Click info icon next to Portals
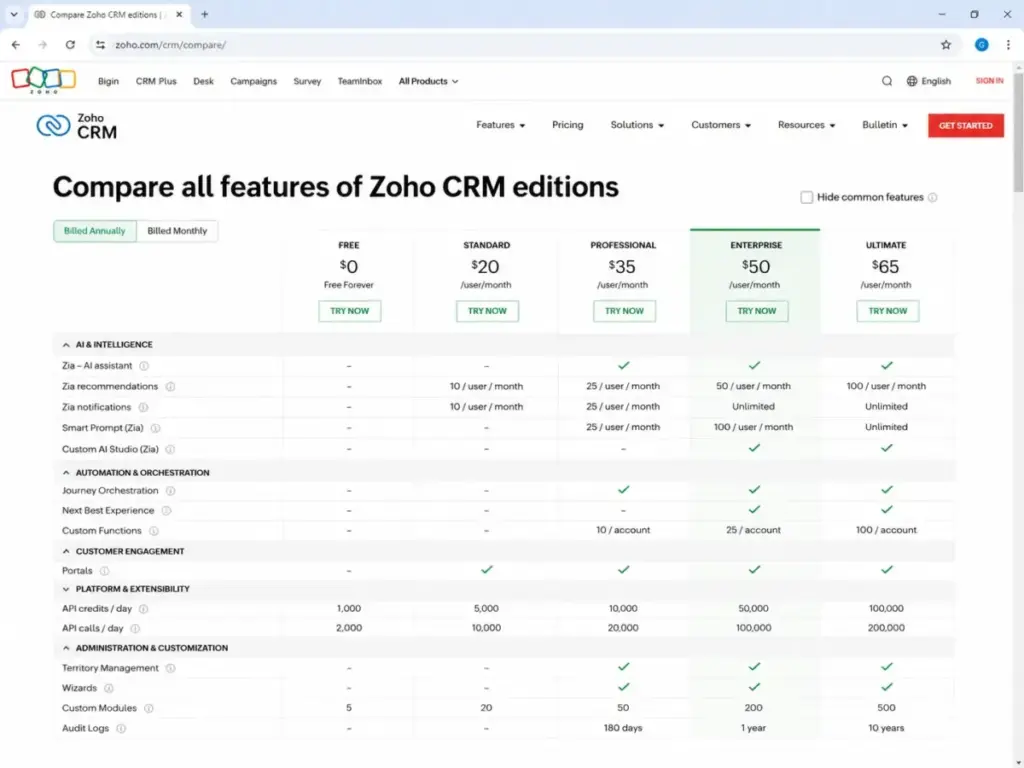This screenshot has height=768, width=1024. (104, 571)
